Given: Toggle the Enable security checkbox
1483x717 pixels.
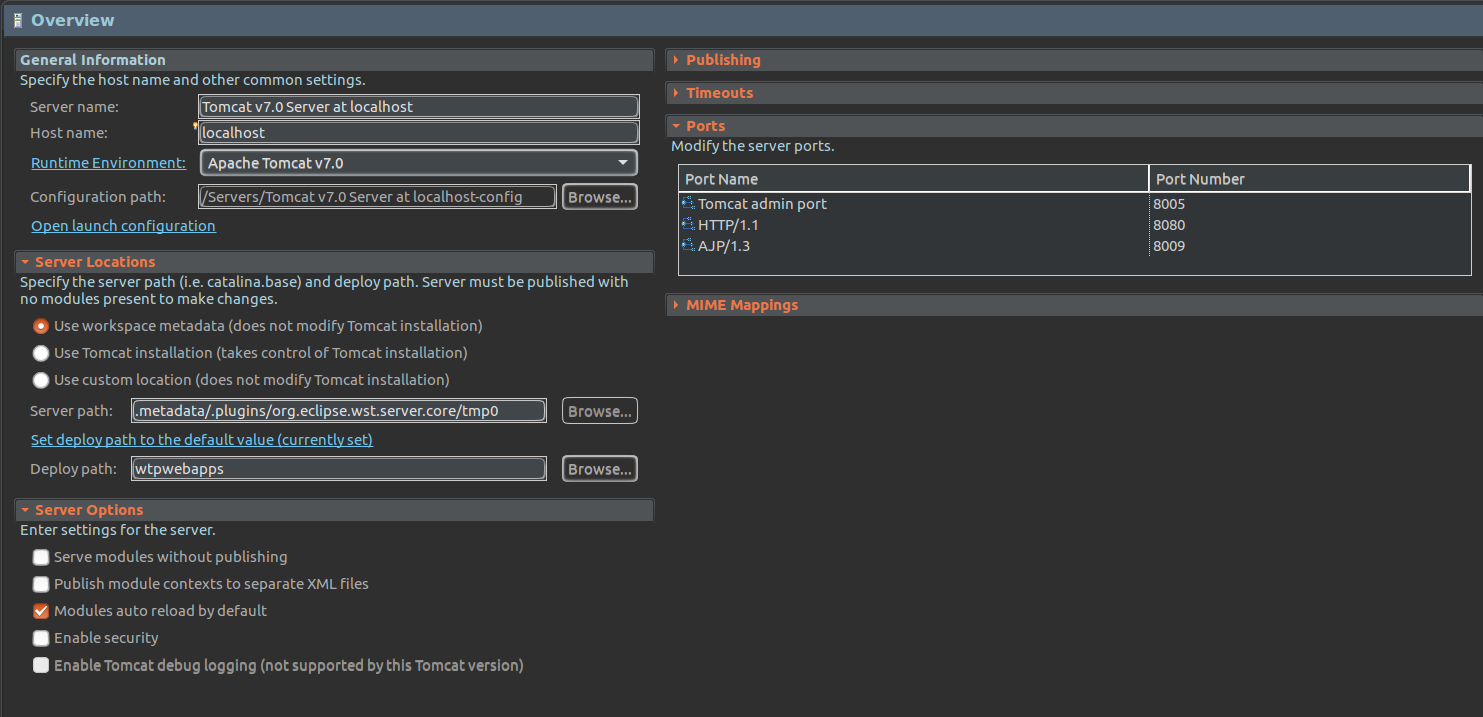Looking at the screenshot, I should (41, 638).
